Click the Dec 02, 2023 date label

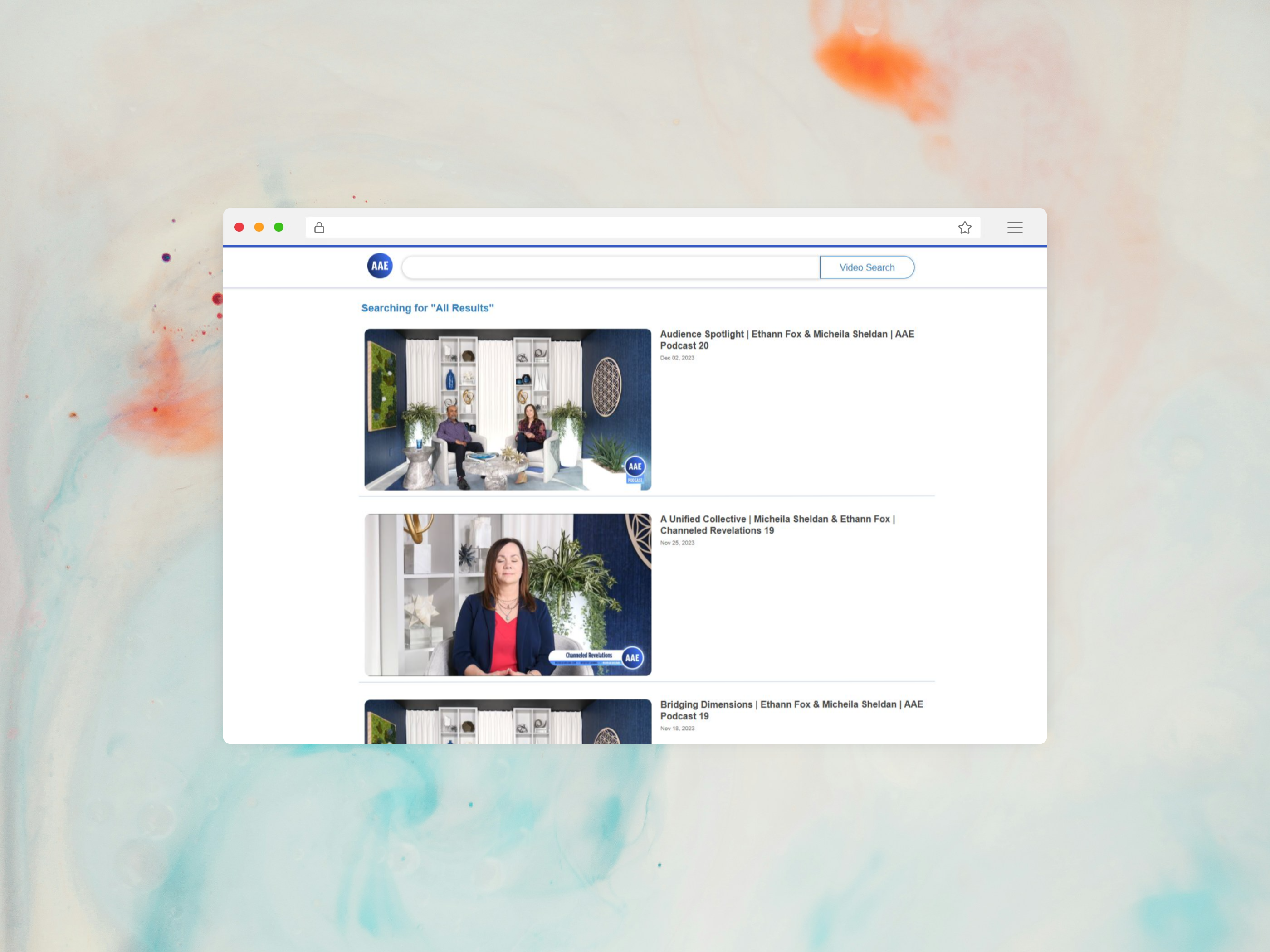click(677, 358)
